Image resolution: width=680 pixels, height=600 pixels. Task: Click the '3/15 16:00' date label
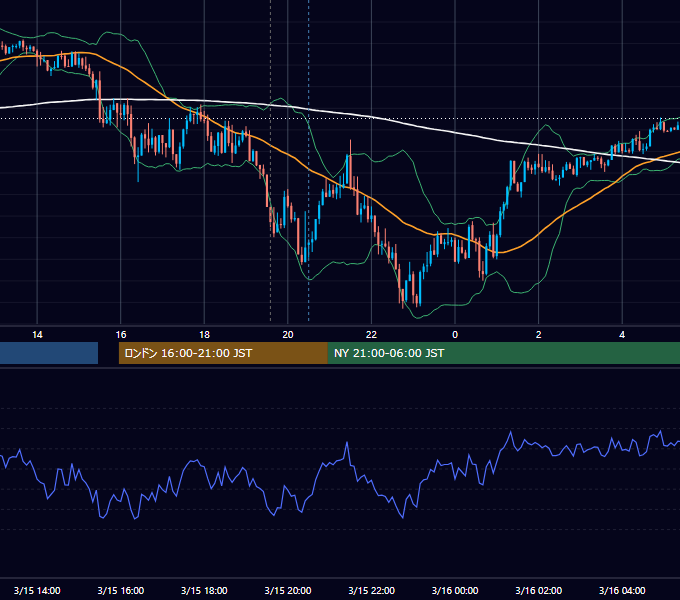pyautogui.click(x=121, y=590)
